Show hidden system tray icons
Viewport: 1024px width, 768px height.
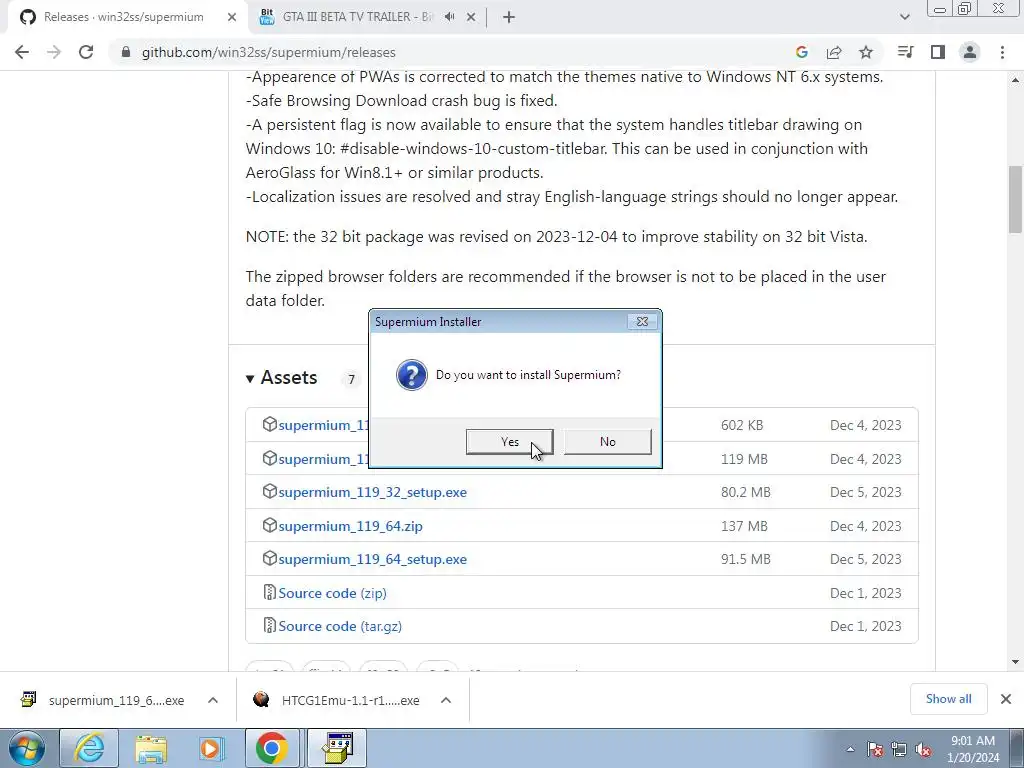850,750
